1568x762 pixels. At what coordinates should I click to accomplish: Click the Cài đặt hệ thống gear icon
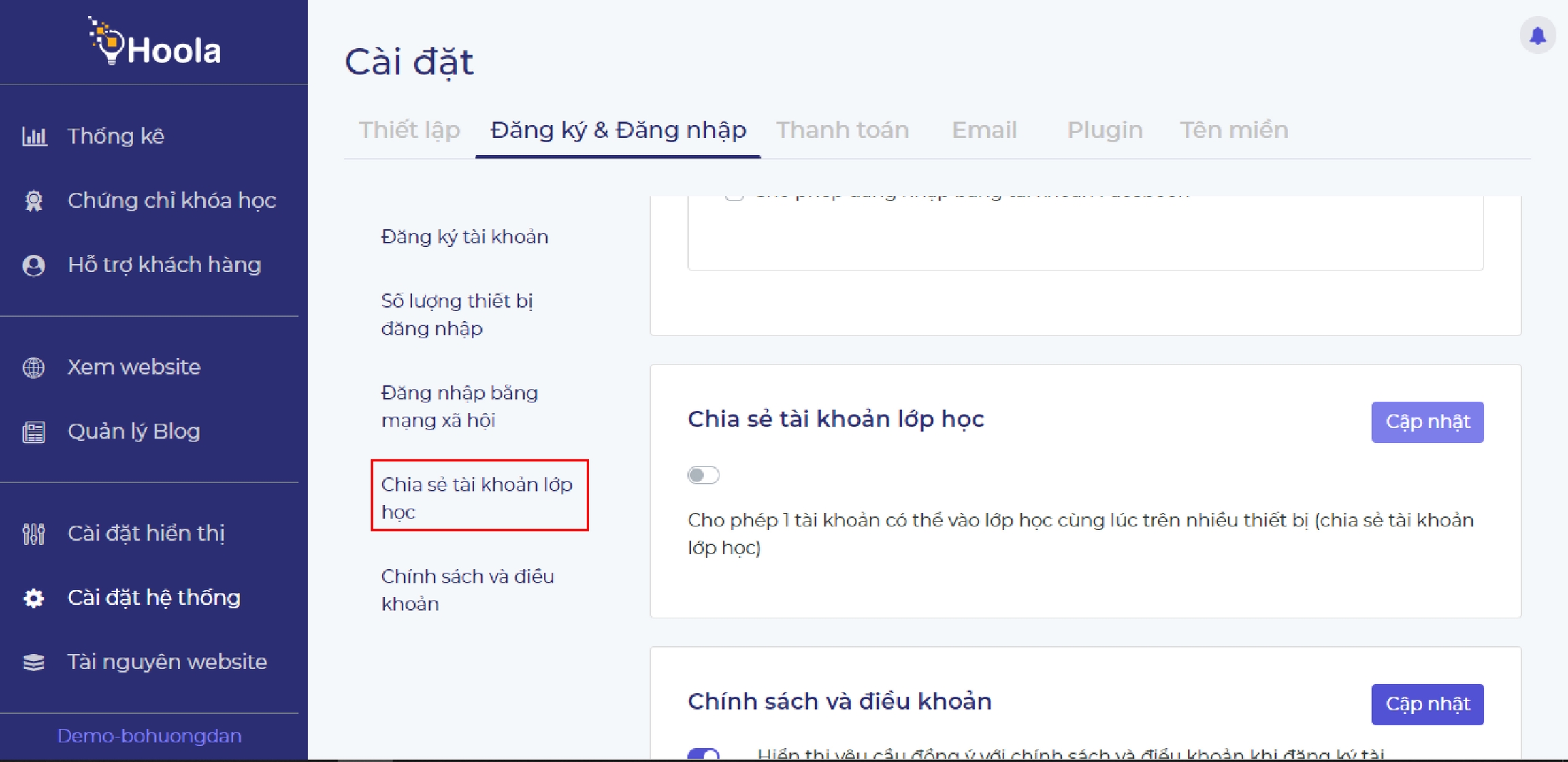(34, 598)
